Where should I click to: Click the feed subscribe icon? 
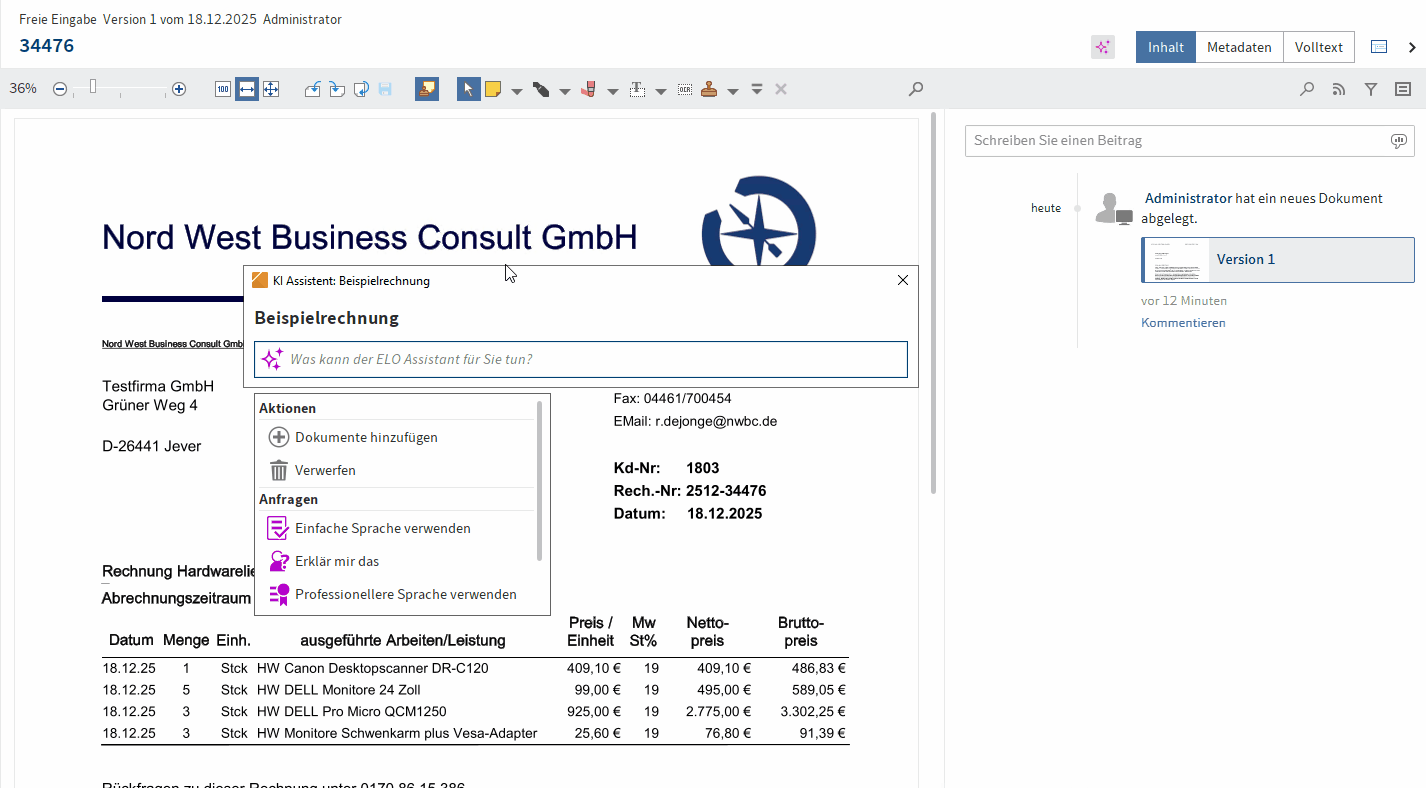pyautogui.click(x=1339, y=89)
